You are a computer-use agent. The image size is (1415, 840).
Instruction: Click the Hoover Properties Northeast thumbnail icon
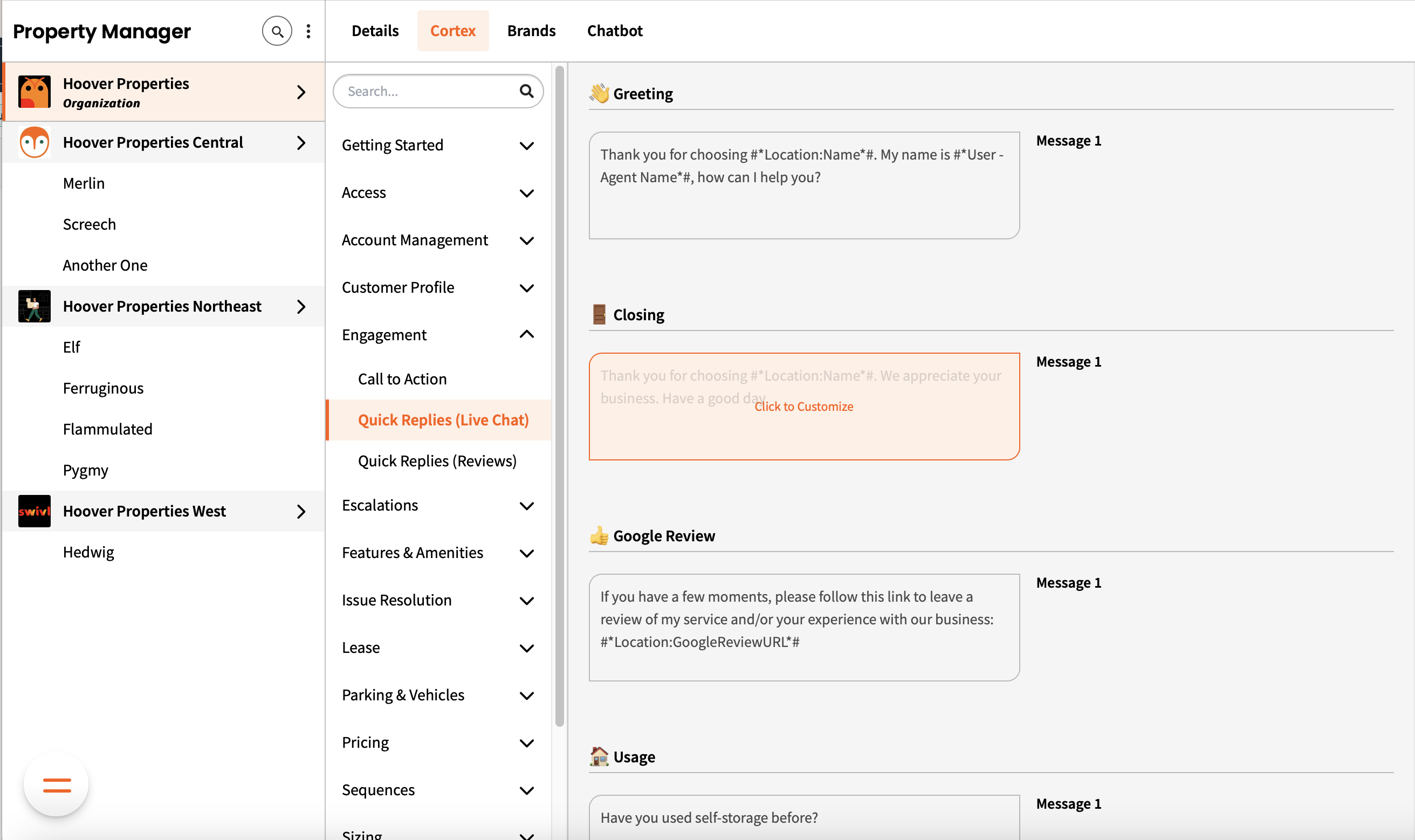34,306
